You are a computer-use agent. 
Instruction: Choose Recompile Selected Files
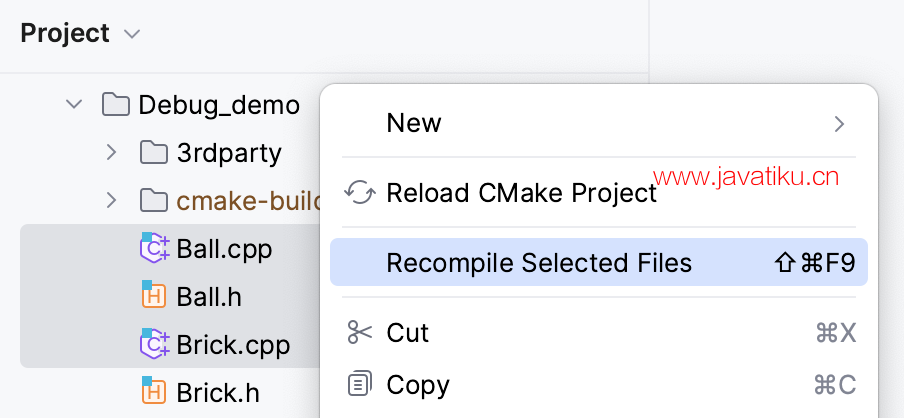click(599, 262)
